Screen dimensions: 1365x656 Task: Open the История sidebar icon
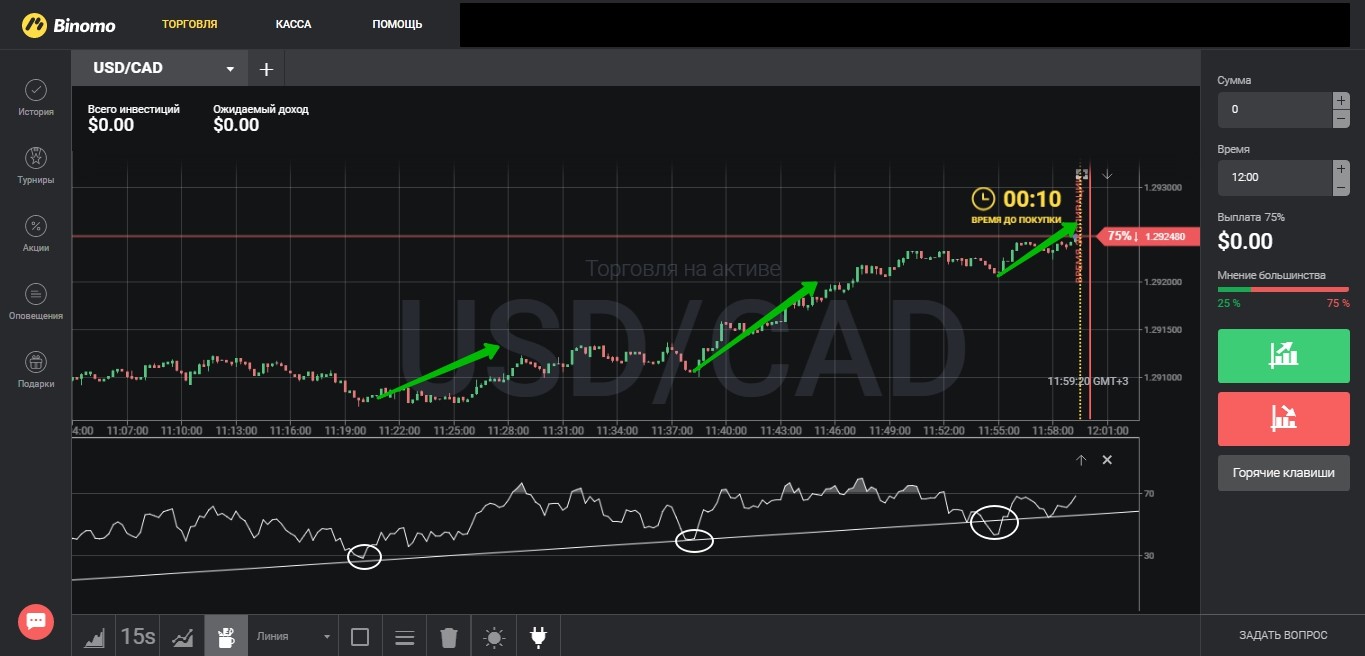click(x=35, y=98)
